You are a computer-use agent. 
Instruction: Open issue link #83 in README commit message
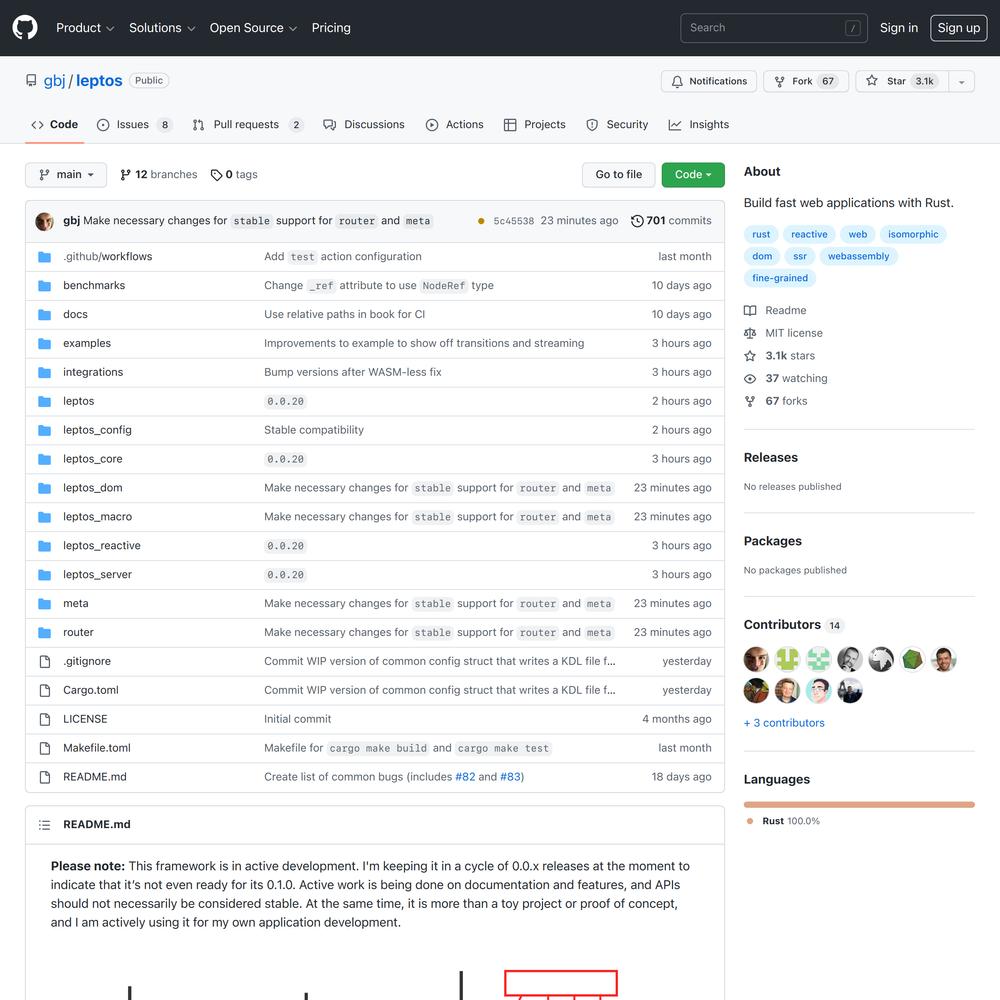[510, 777]
